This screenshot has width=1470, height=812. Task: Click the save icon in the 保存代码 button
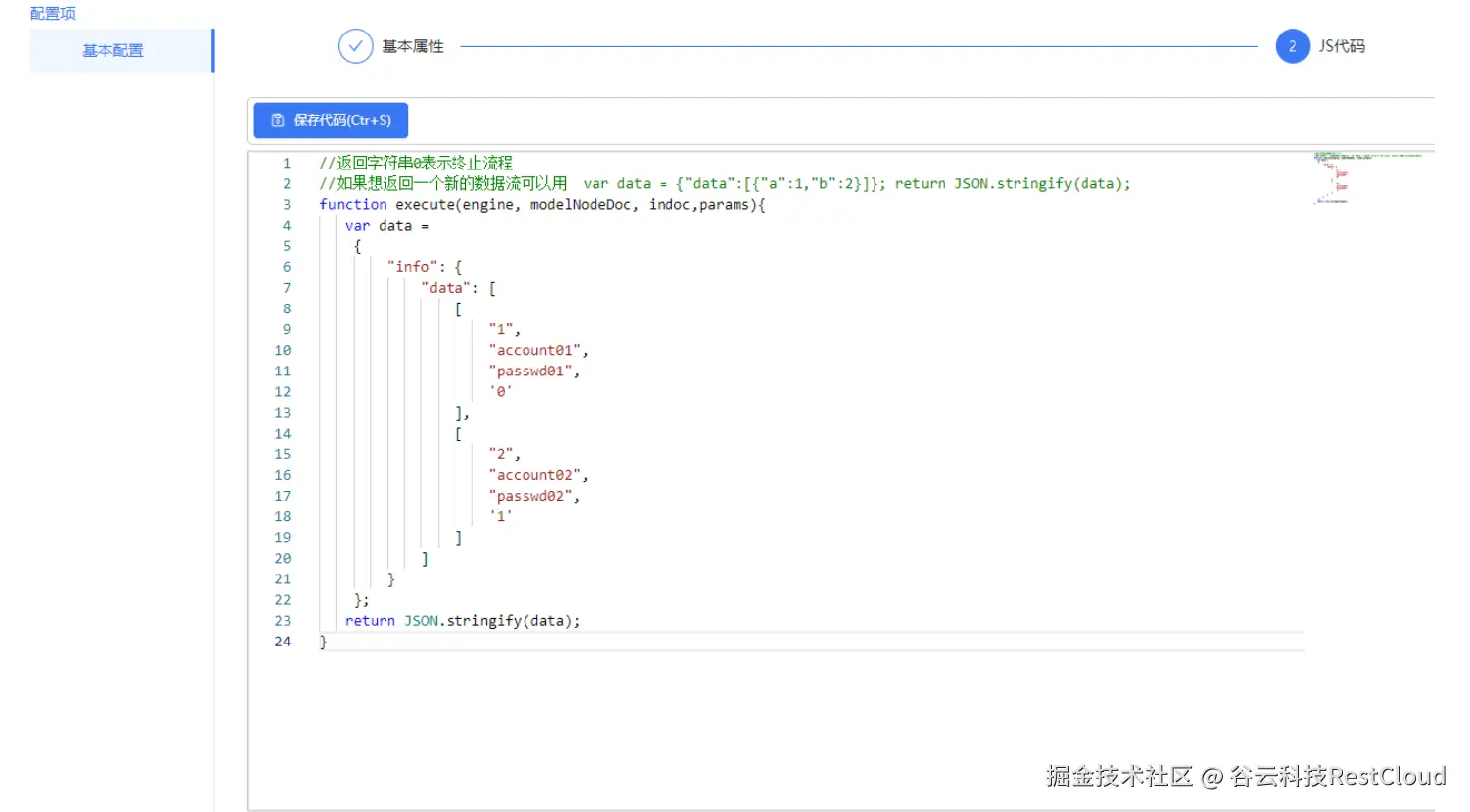[278, 120]
